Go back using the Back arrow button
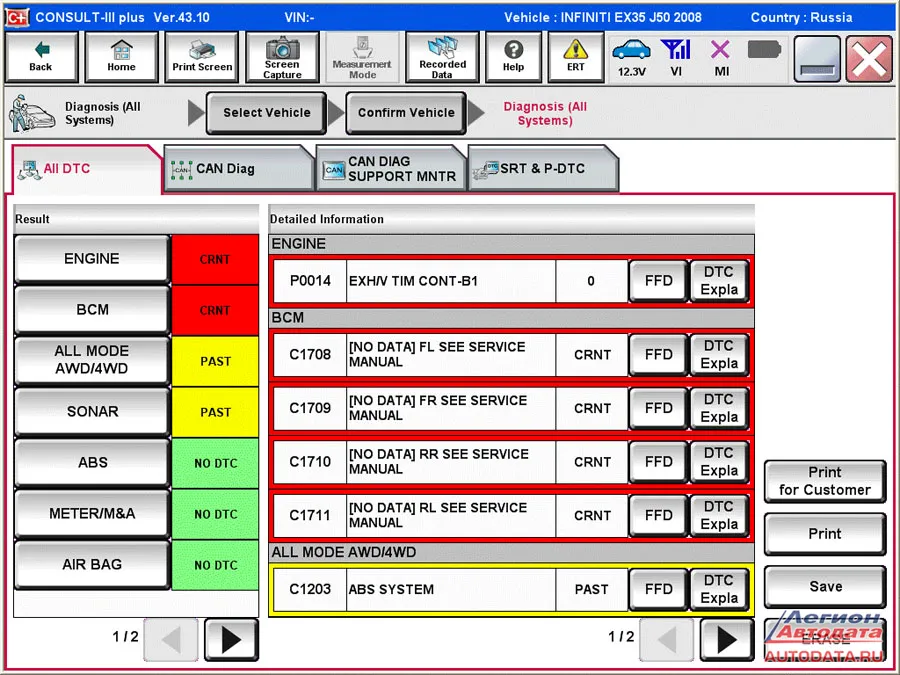900x675 pixels. (x=41, y=57)
